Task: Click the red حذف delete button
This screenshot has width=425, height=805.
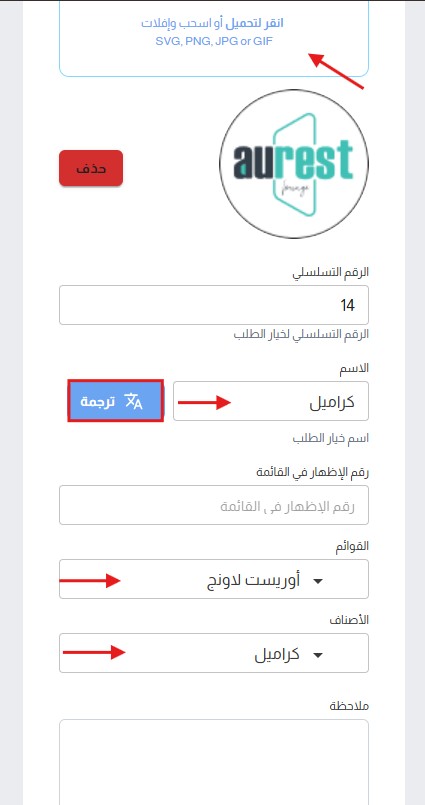Action: pyautogui.click(x=91, y=168)
